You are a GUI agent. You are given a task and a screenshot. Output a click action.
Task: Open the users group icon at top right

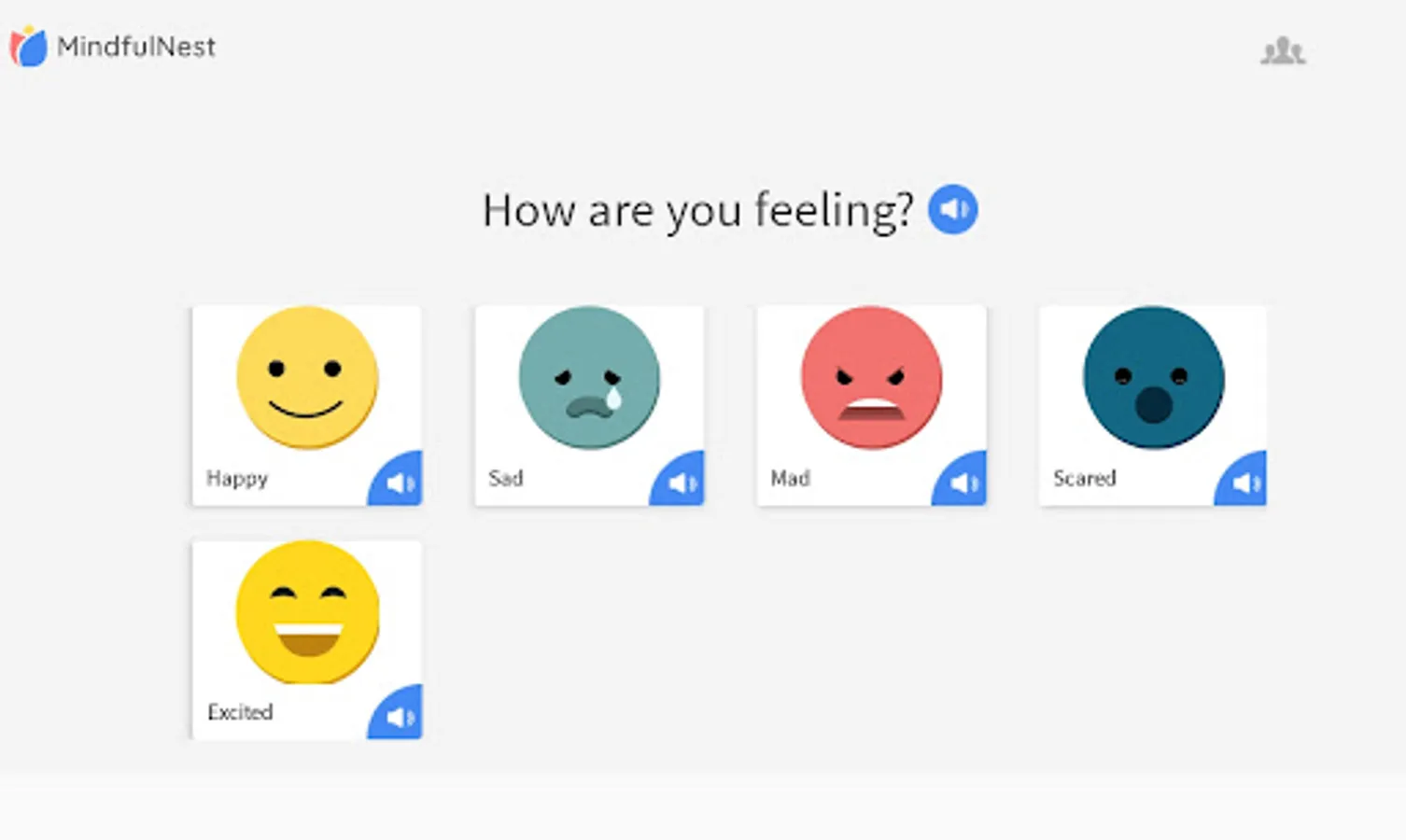(x=1283, y=50)
